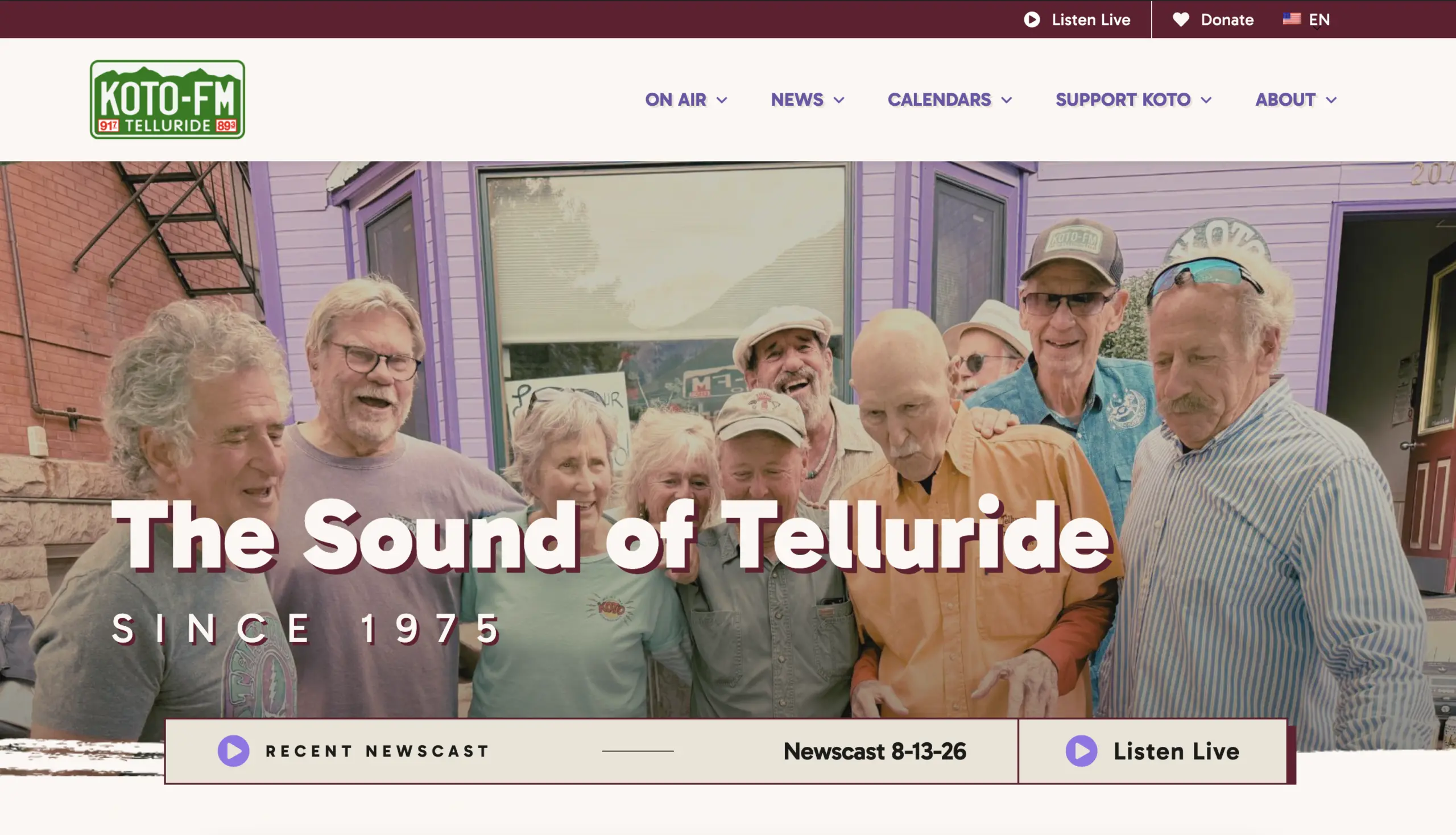The width and height of the screenshot is (1456, 835).
Task: Expand the ON AIR chevron
Action: (x=722, y=100)
